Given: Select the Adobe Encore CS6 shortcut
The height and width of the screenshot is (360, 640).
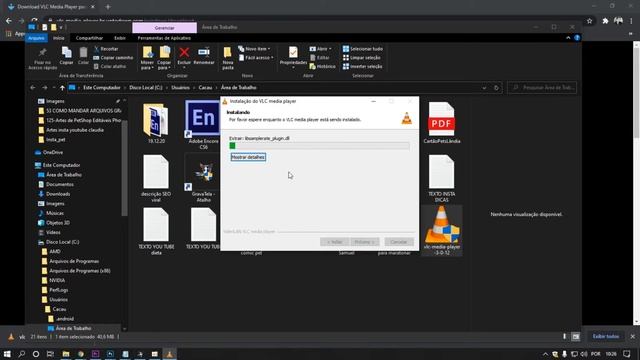Looking at the screenshot, I should (203, 124).
